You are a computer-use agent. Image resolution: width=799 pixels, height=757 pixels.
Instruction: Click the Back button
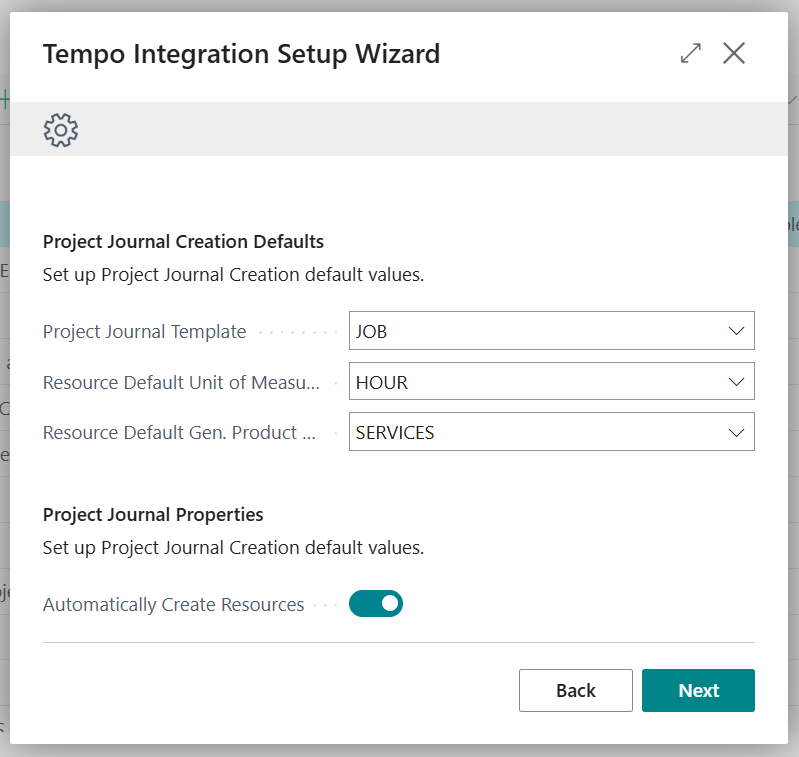pyautogui.click(x=575, y=691)
